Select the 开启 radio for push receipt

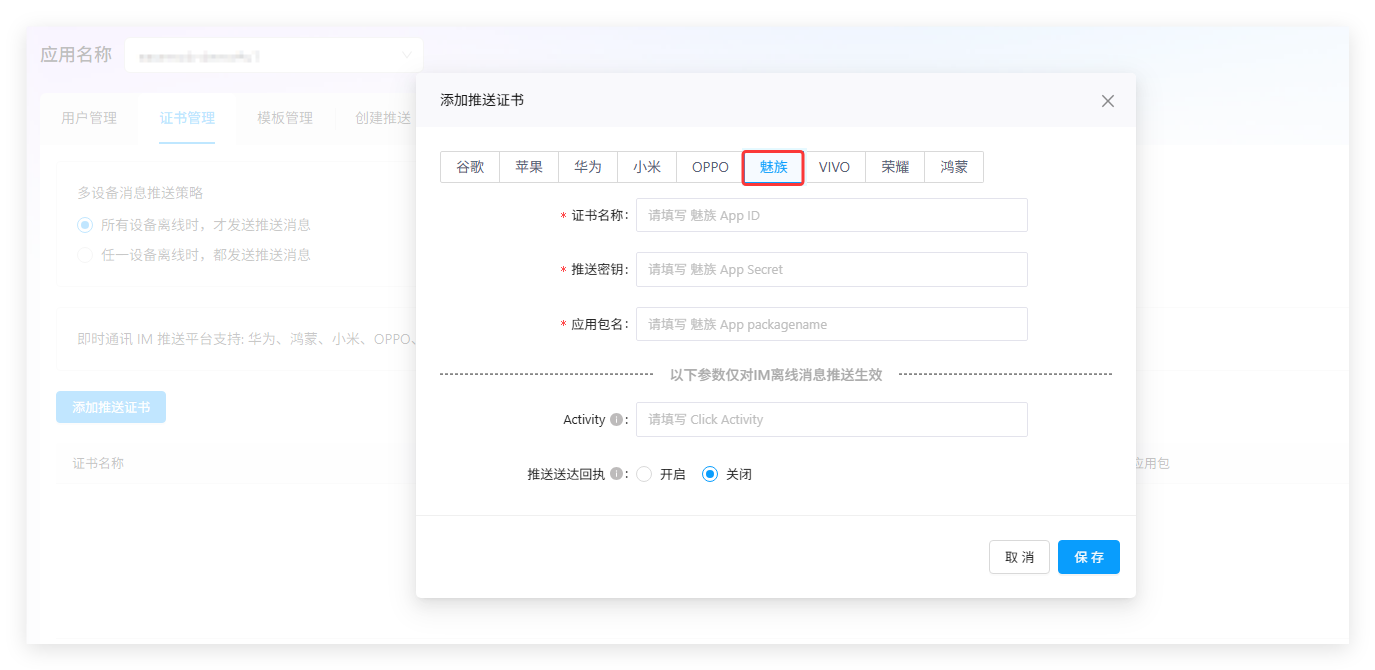point(645,474)
